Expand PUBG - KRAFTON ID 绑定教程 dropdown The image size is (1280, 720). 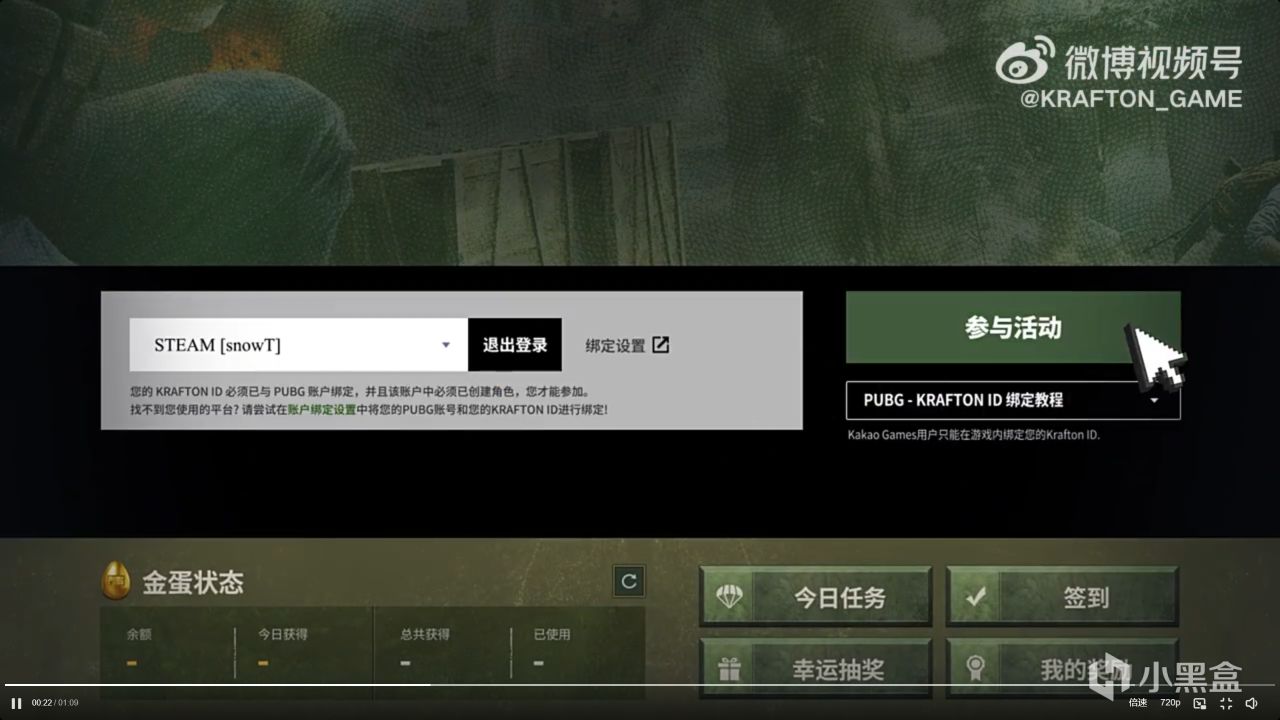pyautogui.click(x=1013, y=400)
